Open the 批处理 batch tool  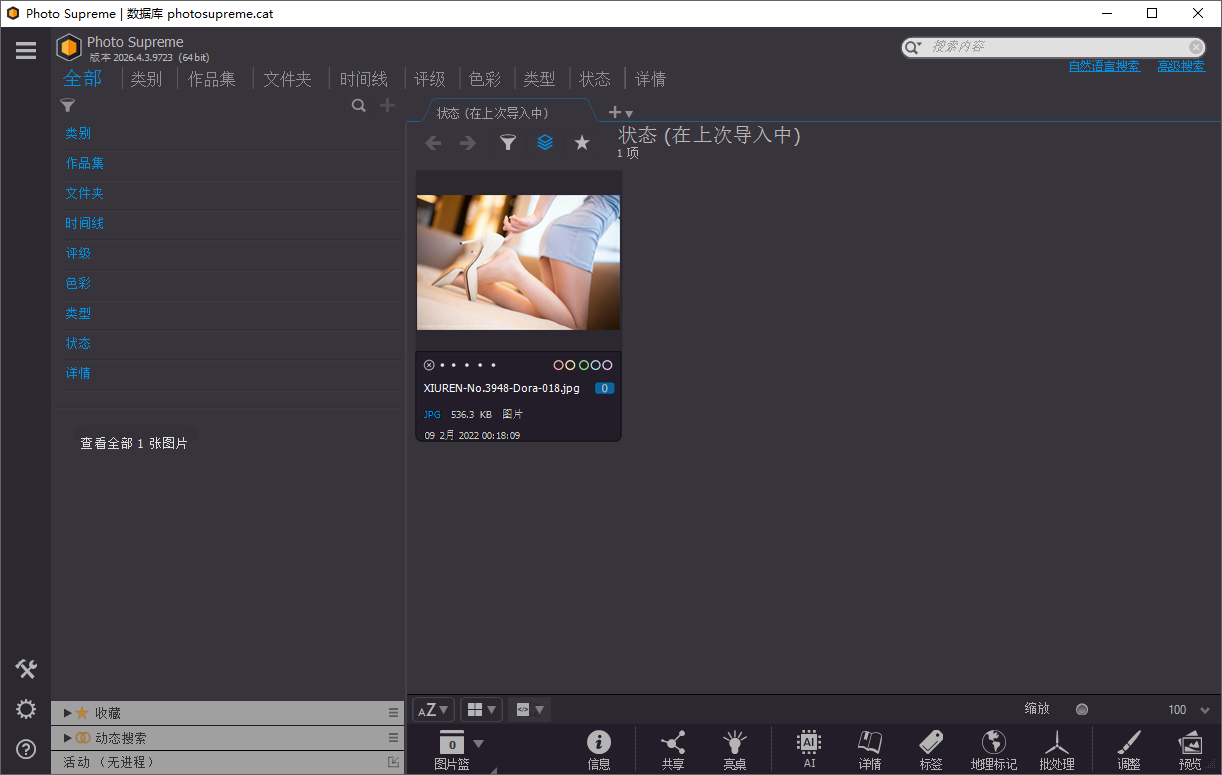coord(1057,750)
